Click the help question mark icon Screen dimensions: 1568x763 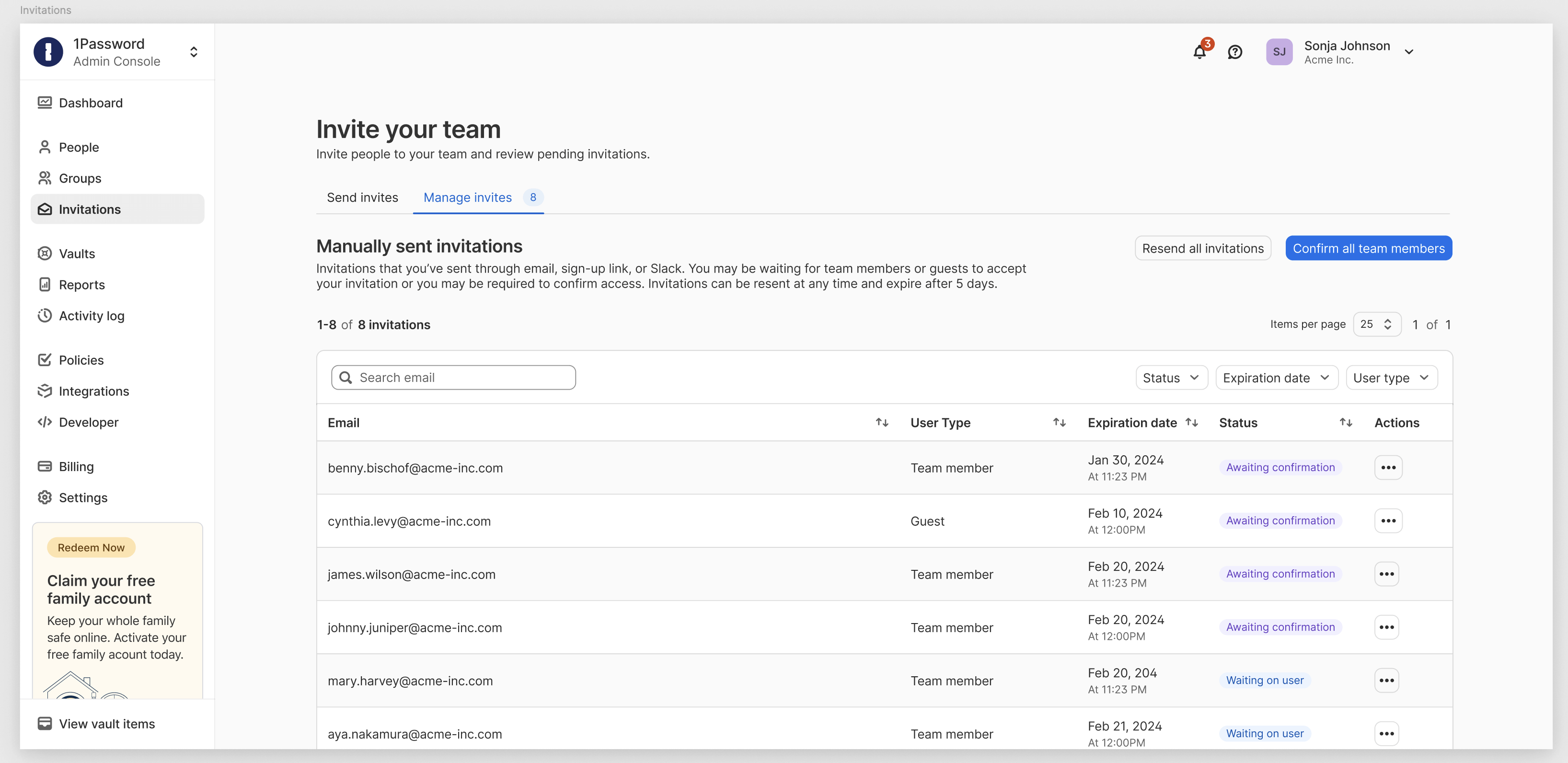[x=1234, y=52]
